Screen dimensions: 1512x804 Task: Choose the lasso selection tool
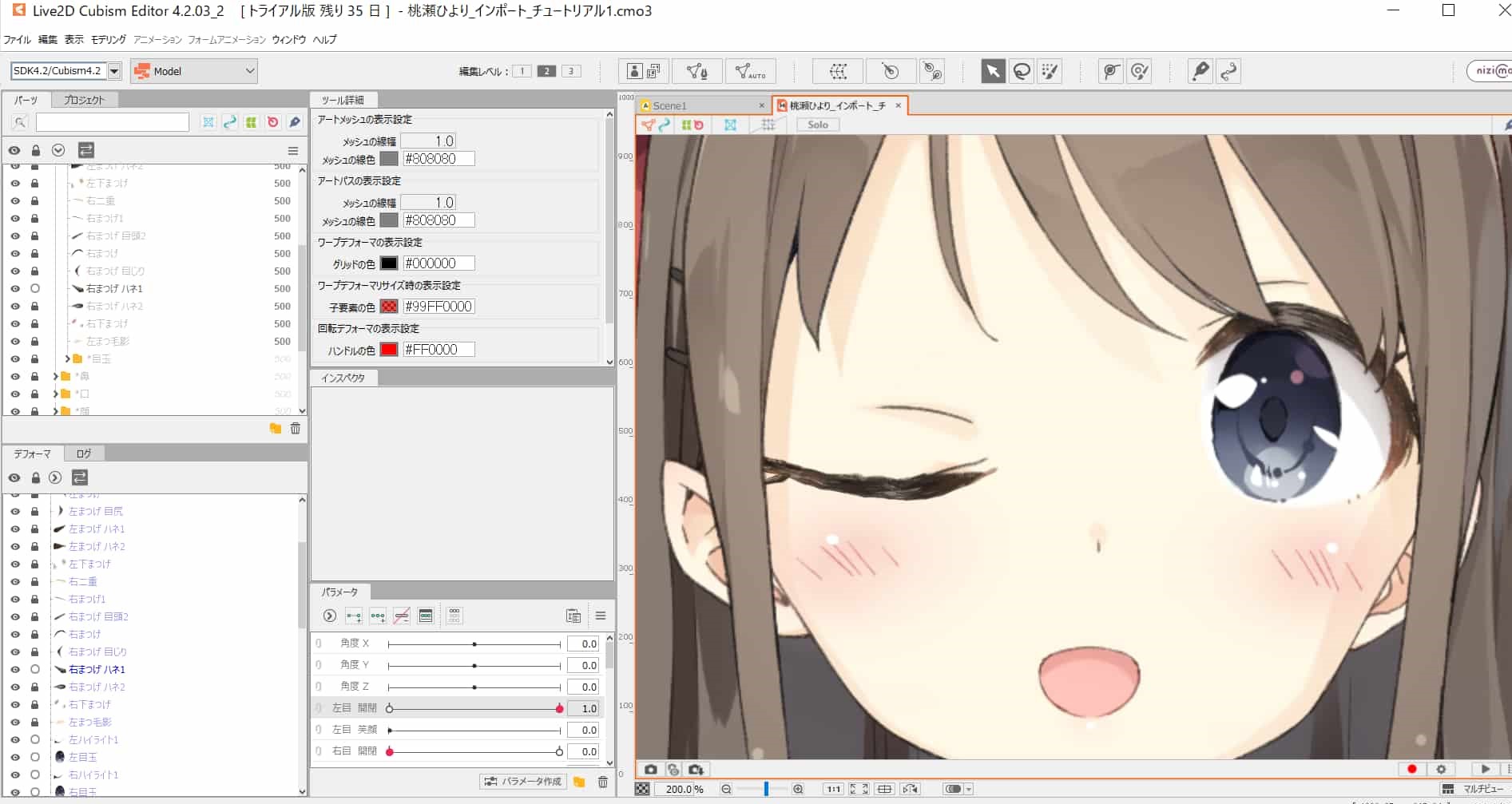[x=1021, y=71]
